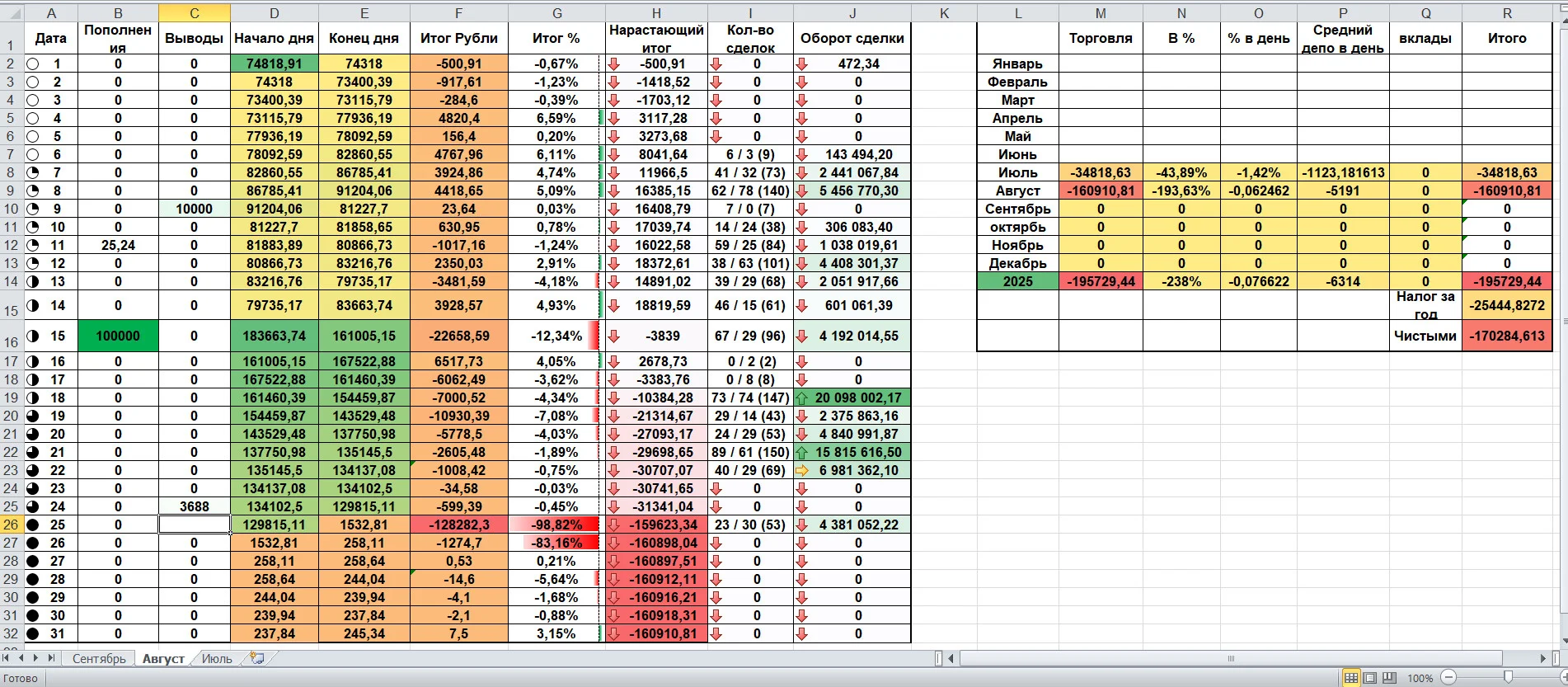This screenshot has width=1568, height=687.
Task: Click the Выводы column header cell
Action: coord(194,38)
